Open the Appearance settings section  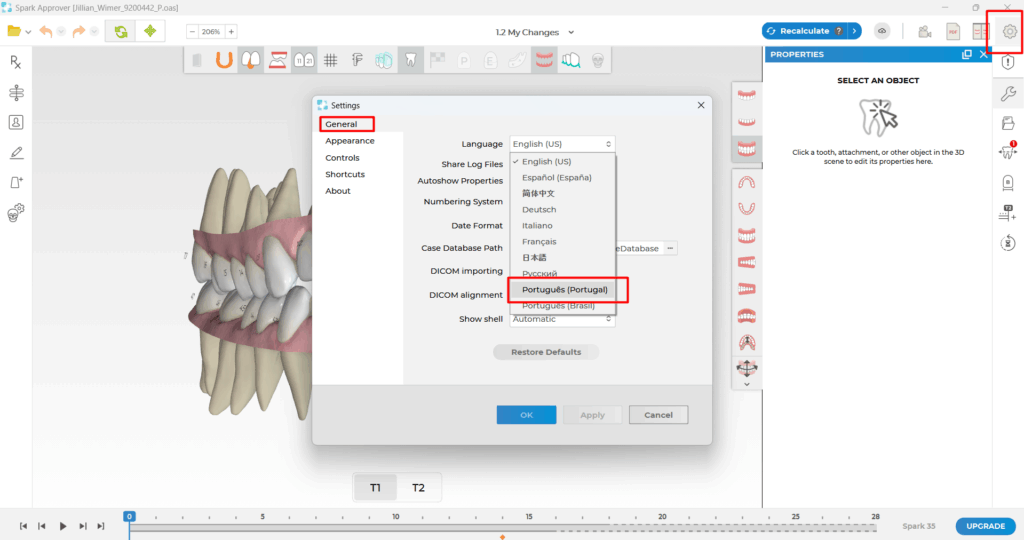(349, 141)
